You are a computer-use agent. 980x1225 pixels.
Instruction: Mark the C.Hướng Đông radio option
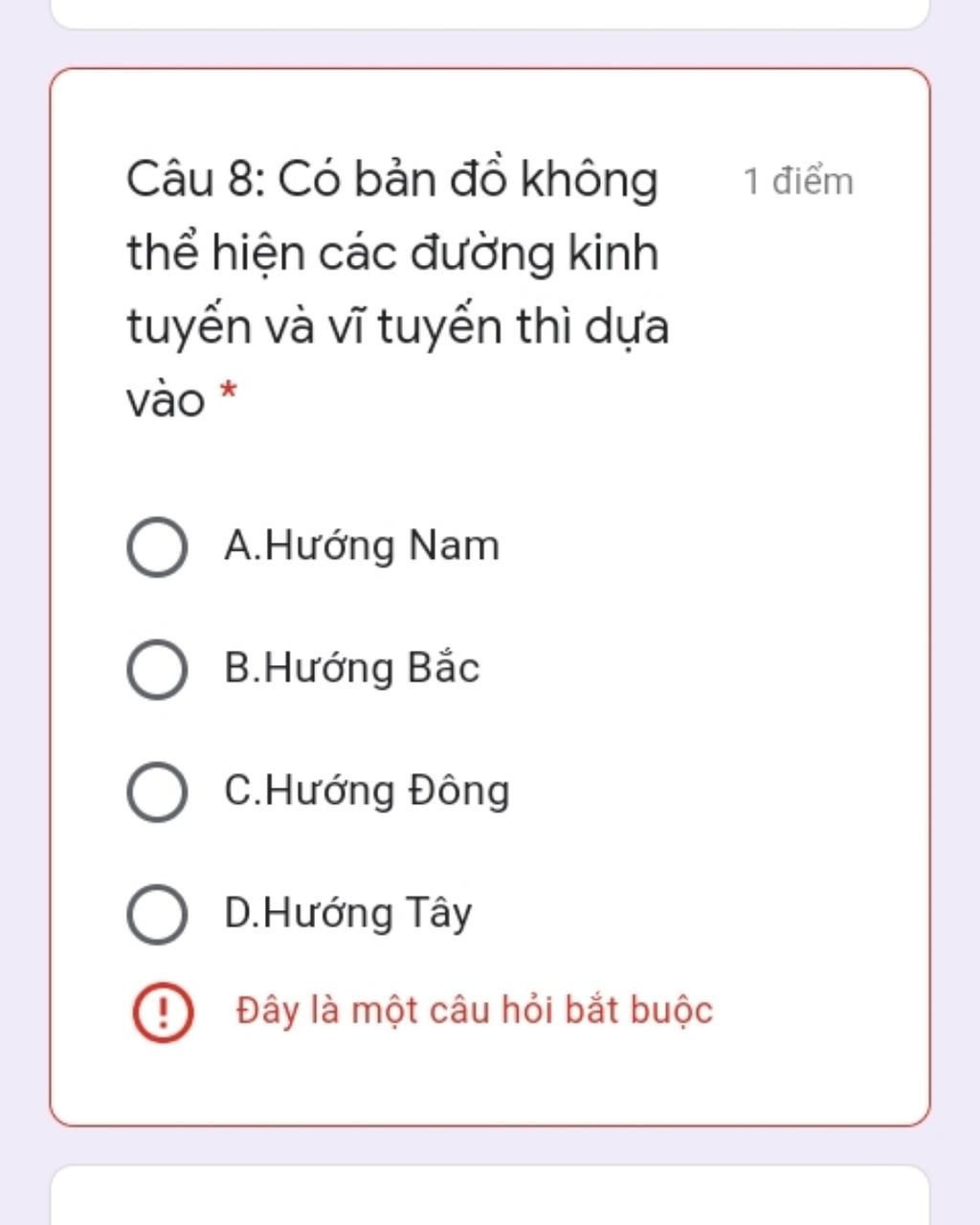[156, 791]
